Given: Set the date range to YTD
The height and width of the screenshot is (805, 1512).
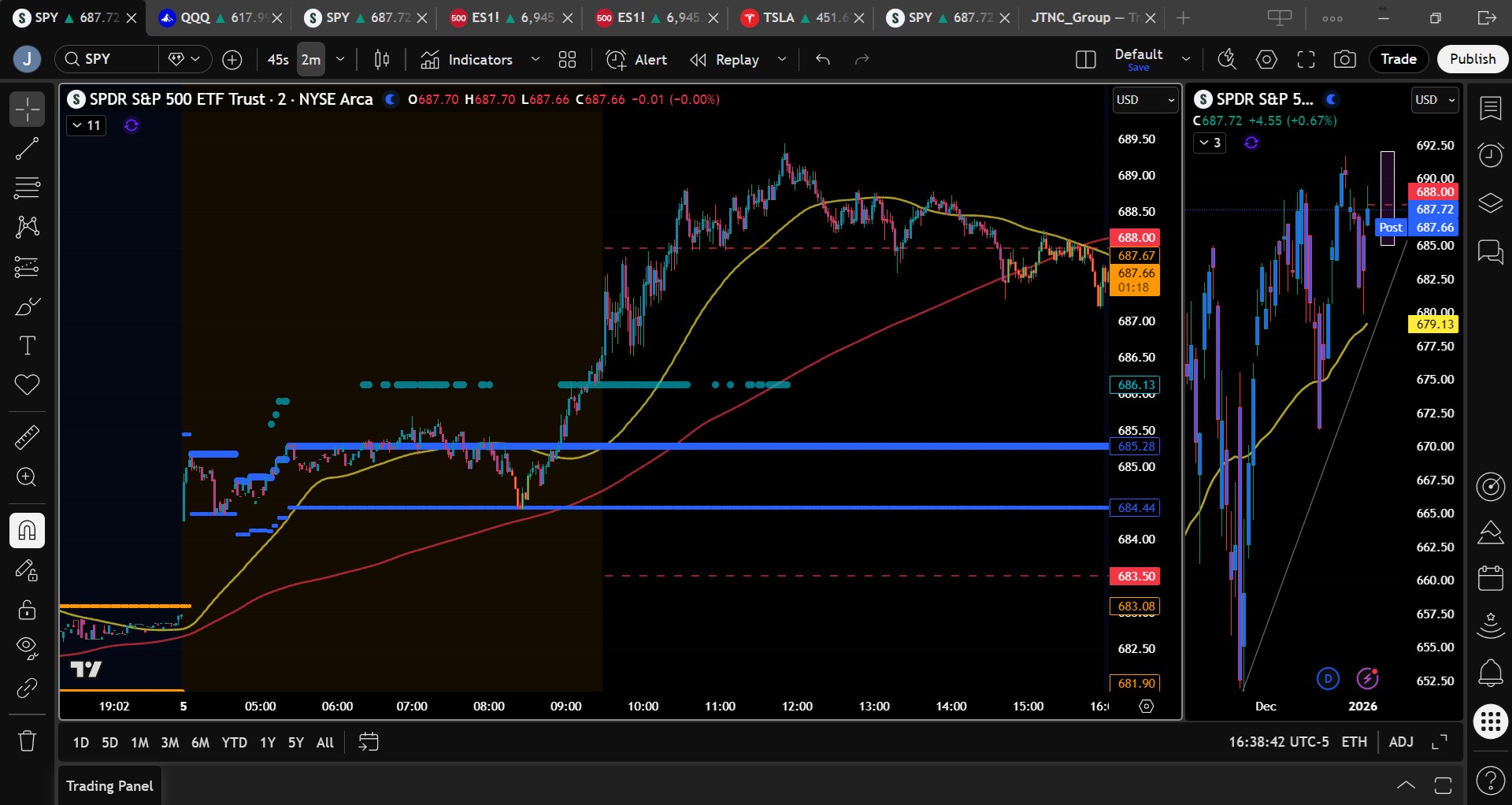Looking at the screenshot, I should (x=234, y=742).
